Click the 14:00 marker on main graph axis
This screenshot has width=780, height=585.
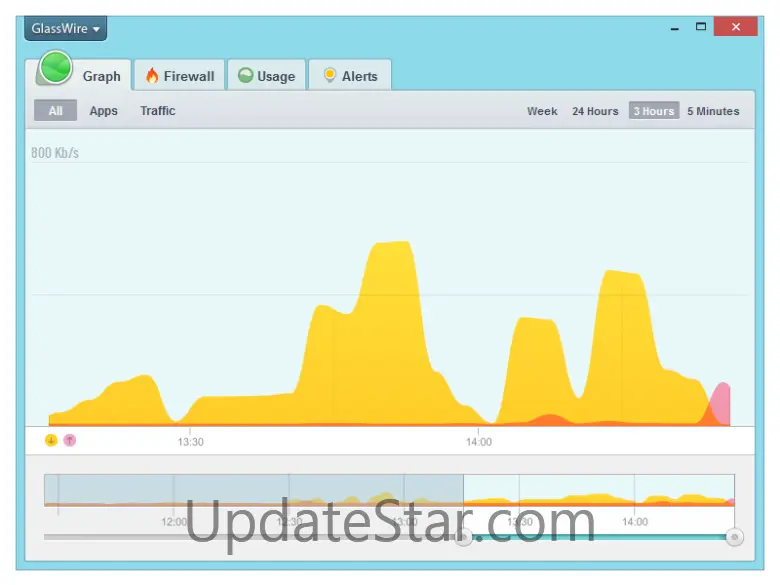tap(479, 442)
